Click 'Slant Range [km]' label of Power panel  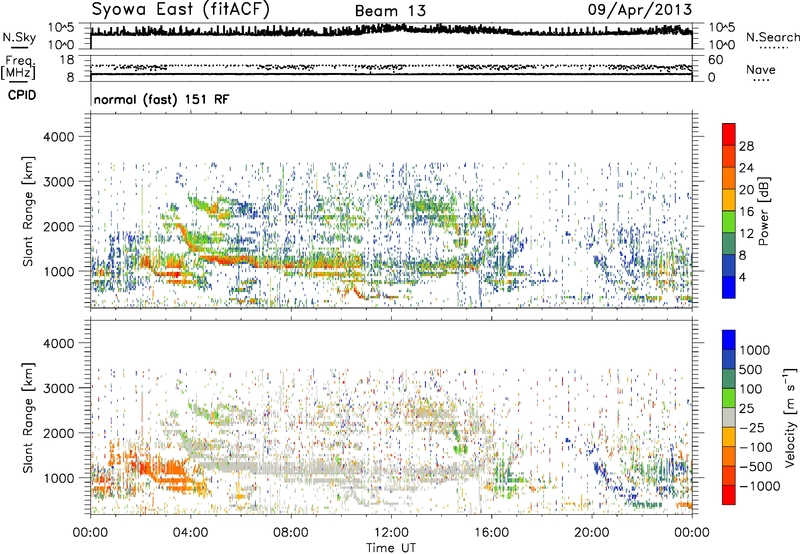(x=28, y=211)
